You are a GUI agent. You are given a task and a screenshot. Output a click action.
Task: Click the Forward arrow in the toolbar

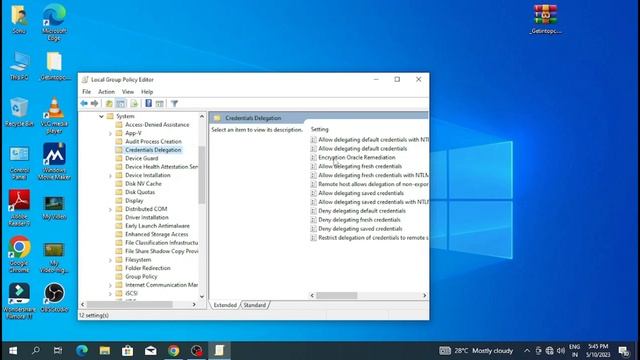(94, 104)
